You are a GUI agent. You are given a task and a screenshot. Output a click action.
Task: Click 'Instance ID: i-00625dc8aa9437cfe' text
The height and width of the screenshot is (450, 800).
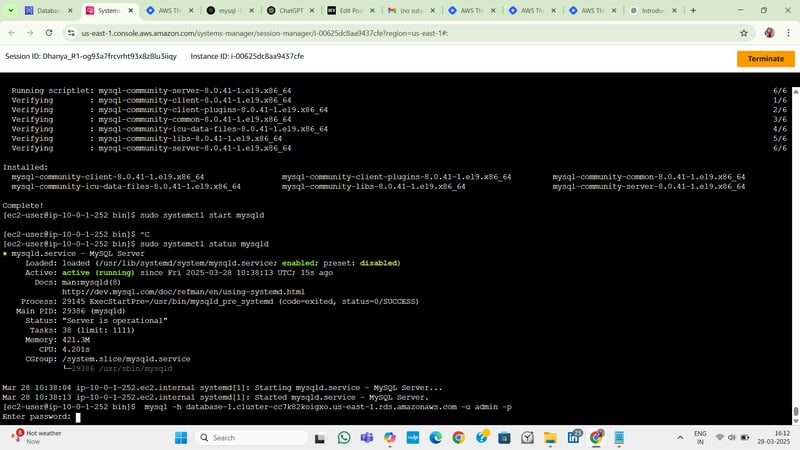coord(247,56)
